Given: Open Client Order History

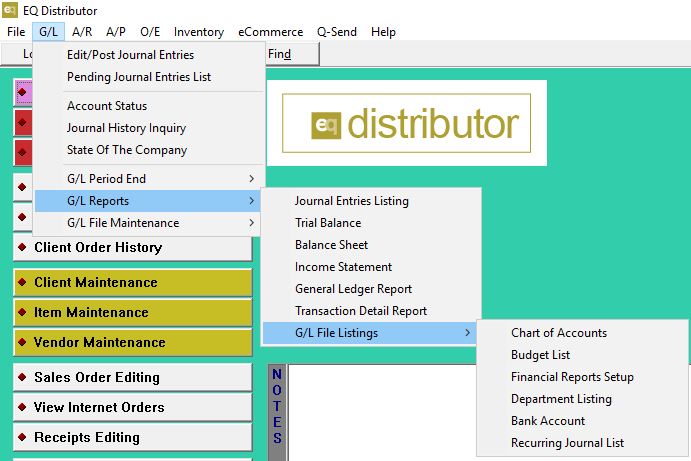Looking at the screenshot, I should pos(133,248).
